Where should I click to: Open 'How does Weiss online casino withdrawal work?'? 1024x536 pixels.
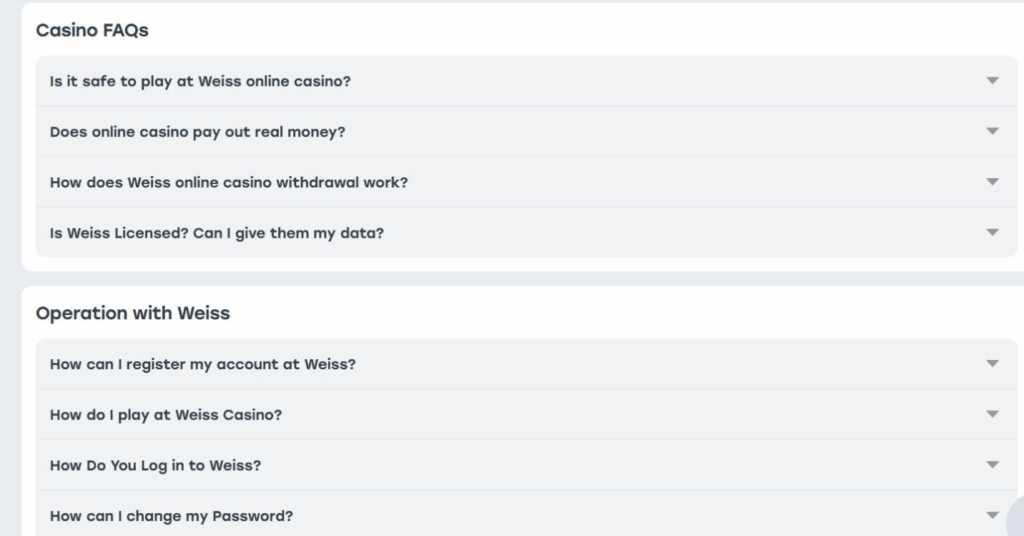228,182
